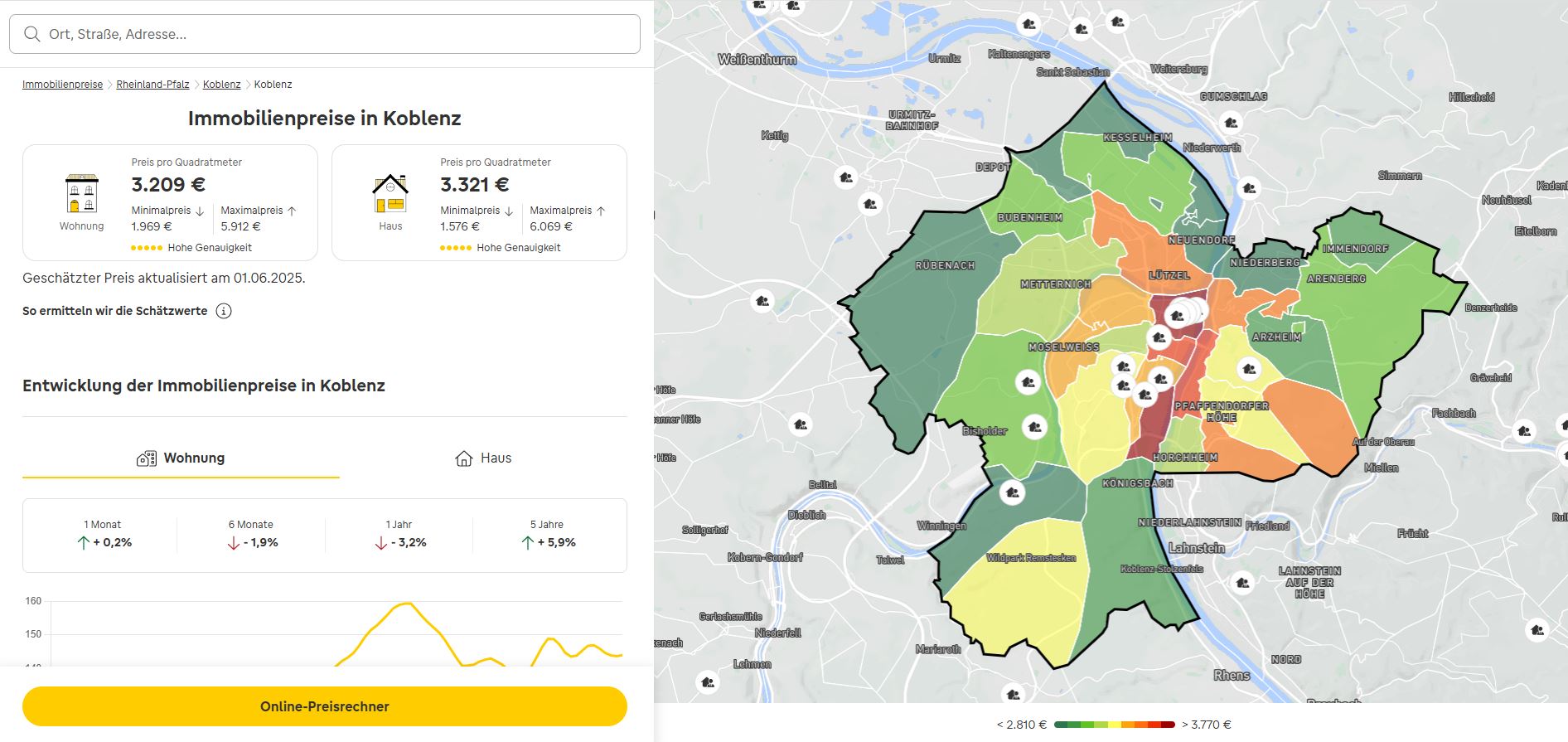Switch to the Haus tab
Viewport: 1568px width, 742px height.
point(483,458)
